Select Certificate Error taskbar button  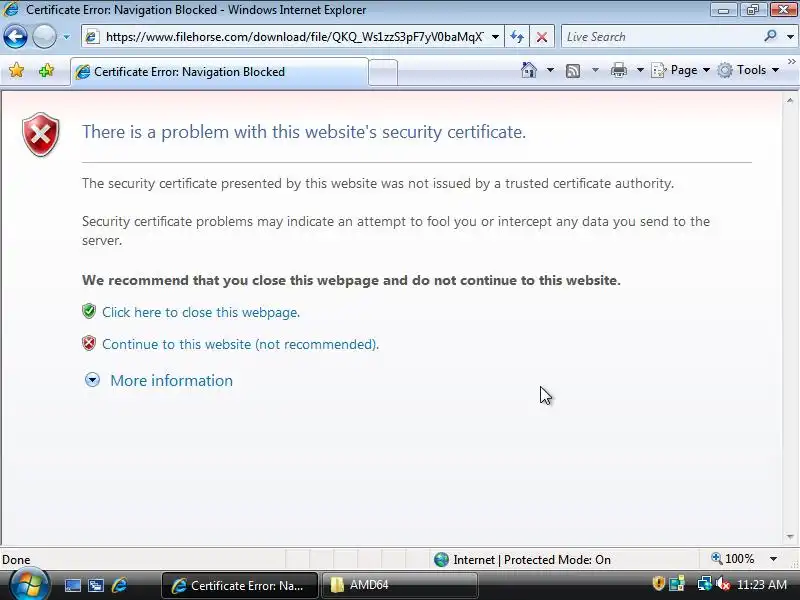point(240,585)
